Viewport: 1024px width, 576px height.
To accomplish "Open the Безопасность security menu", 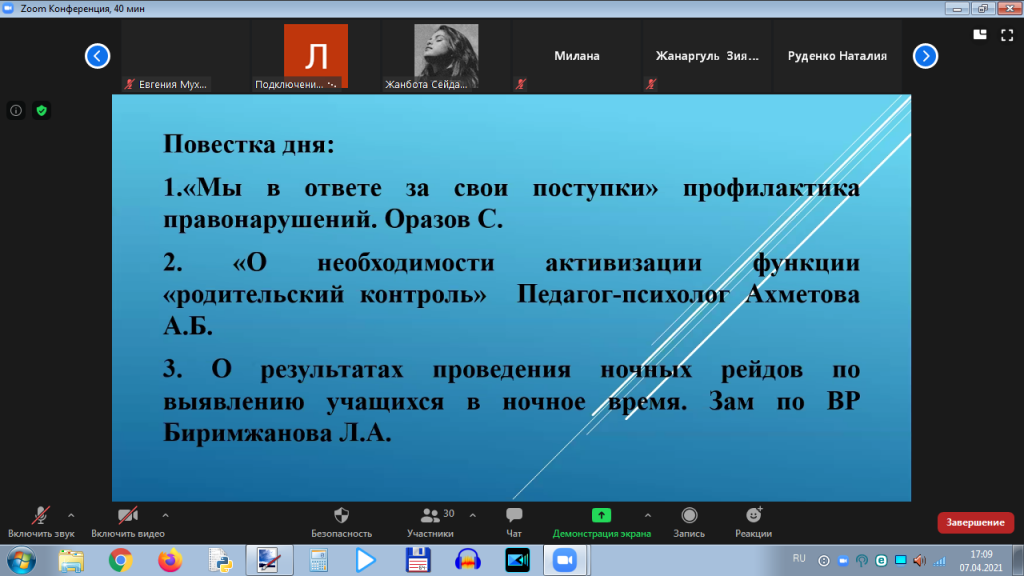I will click(342, 522).
